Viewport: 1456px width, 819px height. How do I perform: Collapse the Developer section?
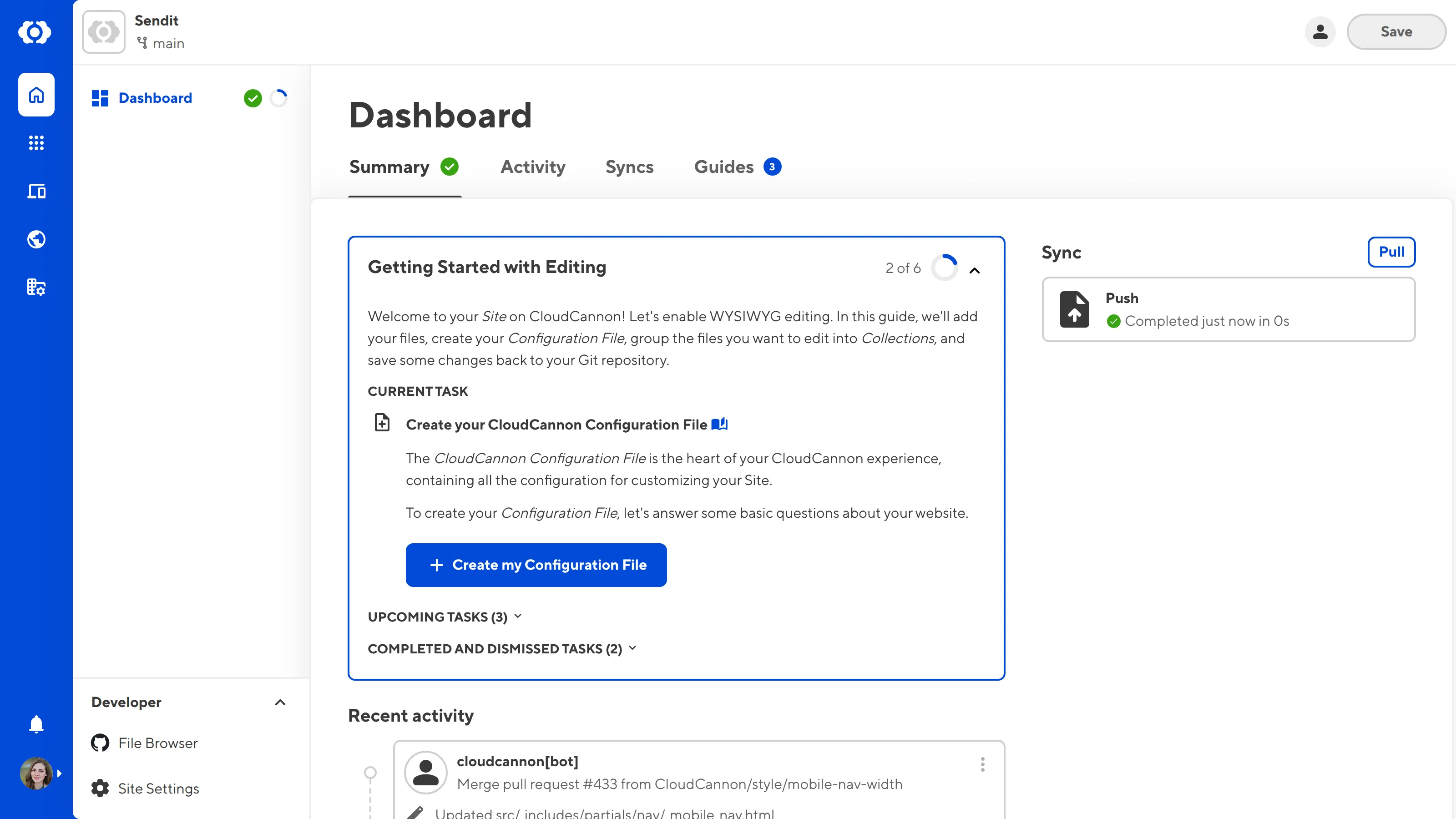click(x=280, y=702)
